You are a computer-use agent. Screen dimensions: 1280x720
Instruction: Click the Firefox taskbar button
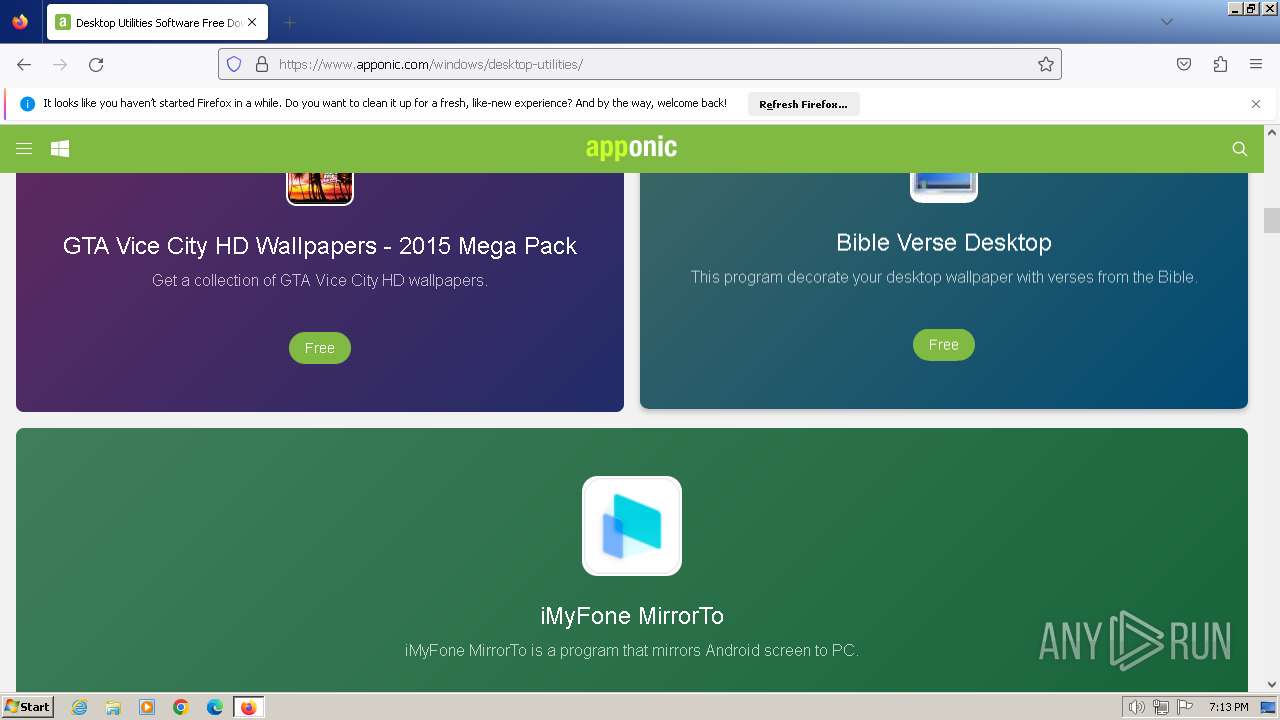click(248, 707)
